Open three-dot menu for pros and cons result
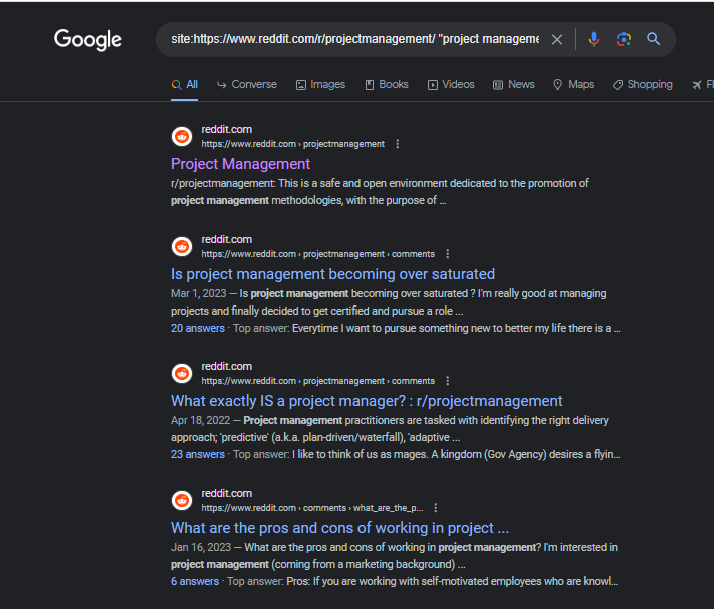The image size is (715, 610). [x=436, y=508]
